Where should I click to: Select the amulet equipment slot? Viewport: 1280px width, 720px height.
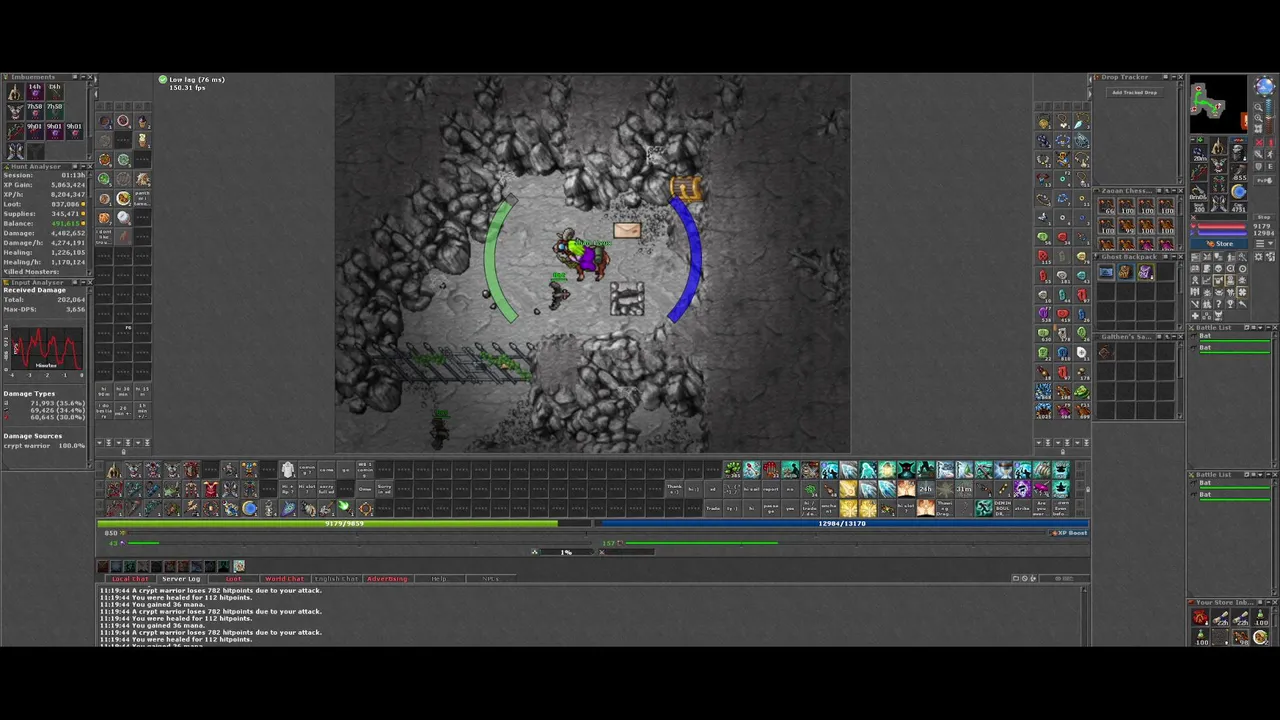pos(1198,152)
